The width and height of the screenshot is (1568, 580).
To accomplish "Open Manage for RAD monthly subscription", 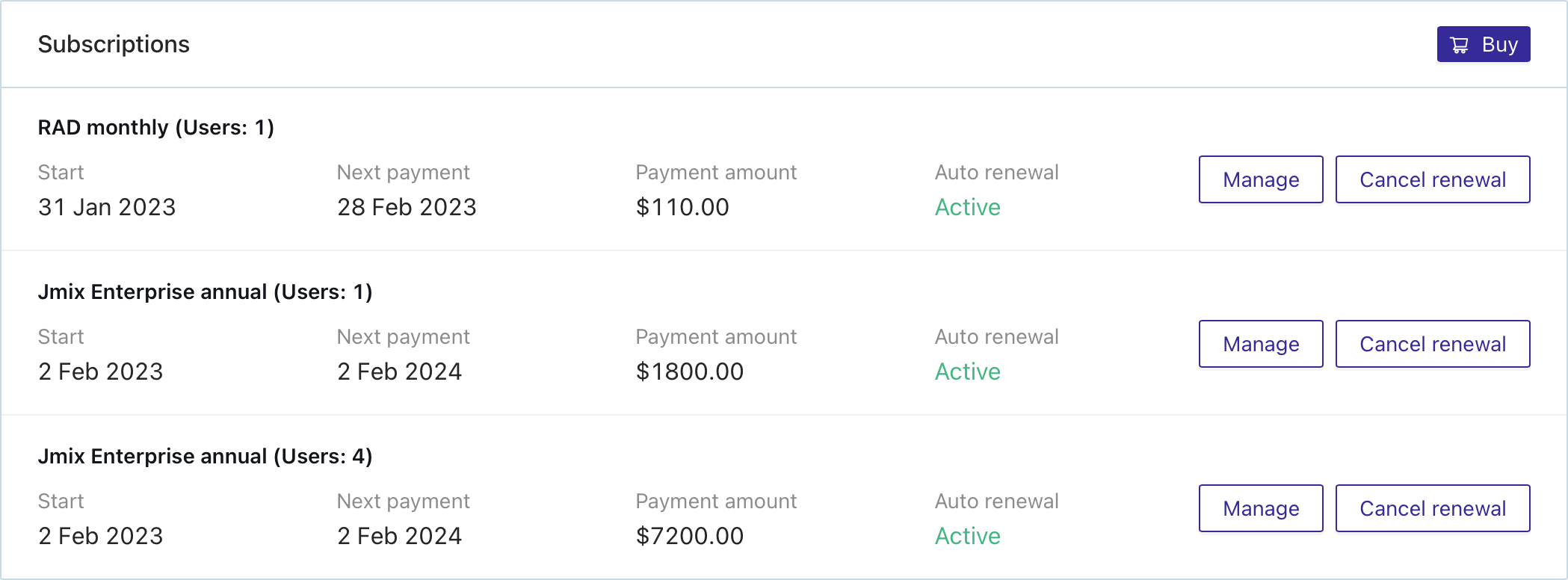I will (x=1260, y=179).
